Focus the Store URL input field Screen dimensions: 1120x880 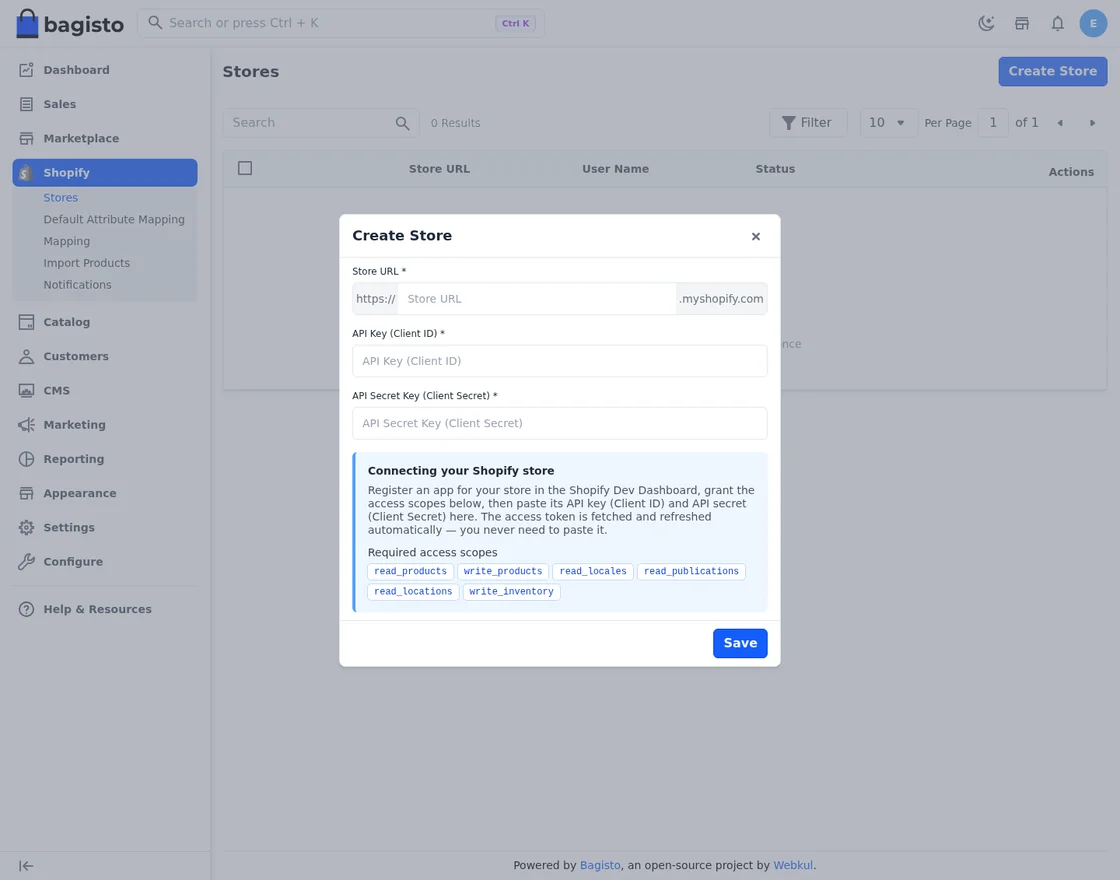pyautogui.click(x=536, y=299)
